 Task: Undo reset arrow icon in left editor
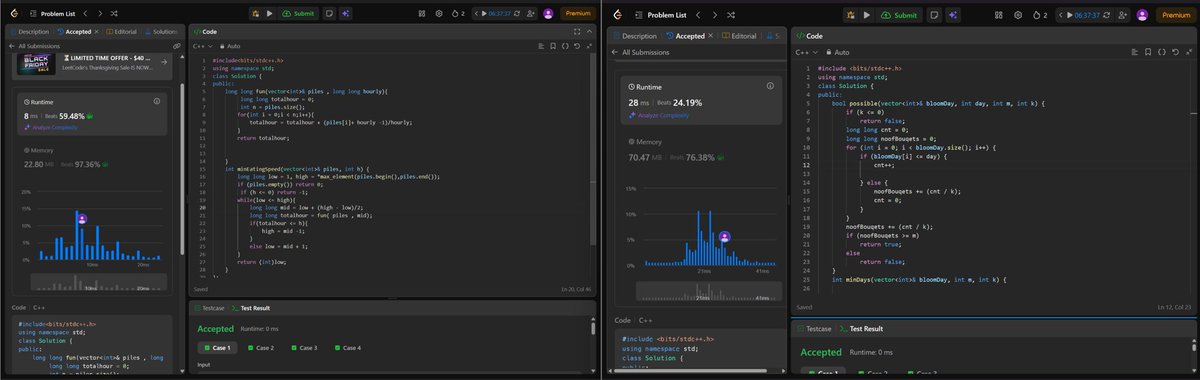[x=577, y=46]
